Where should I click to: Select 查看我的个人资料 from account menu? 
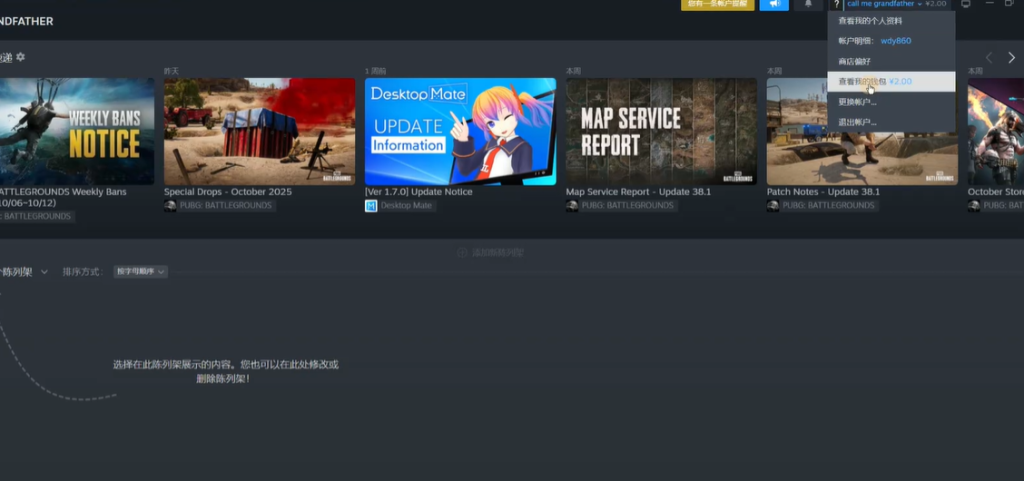pos(870,20)
